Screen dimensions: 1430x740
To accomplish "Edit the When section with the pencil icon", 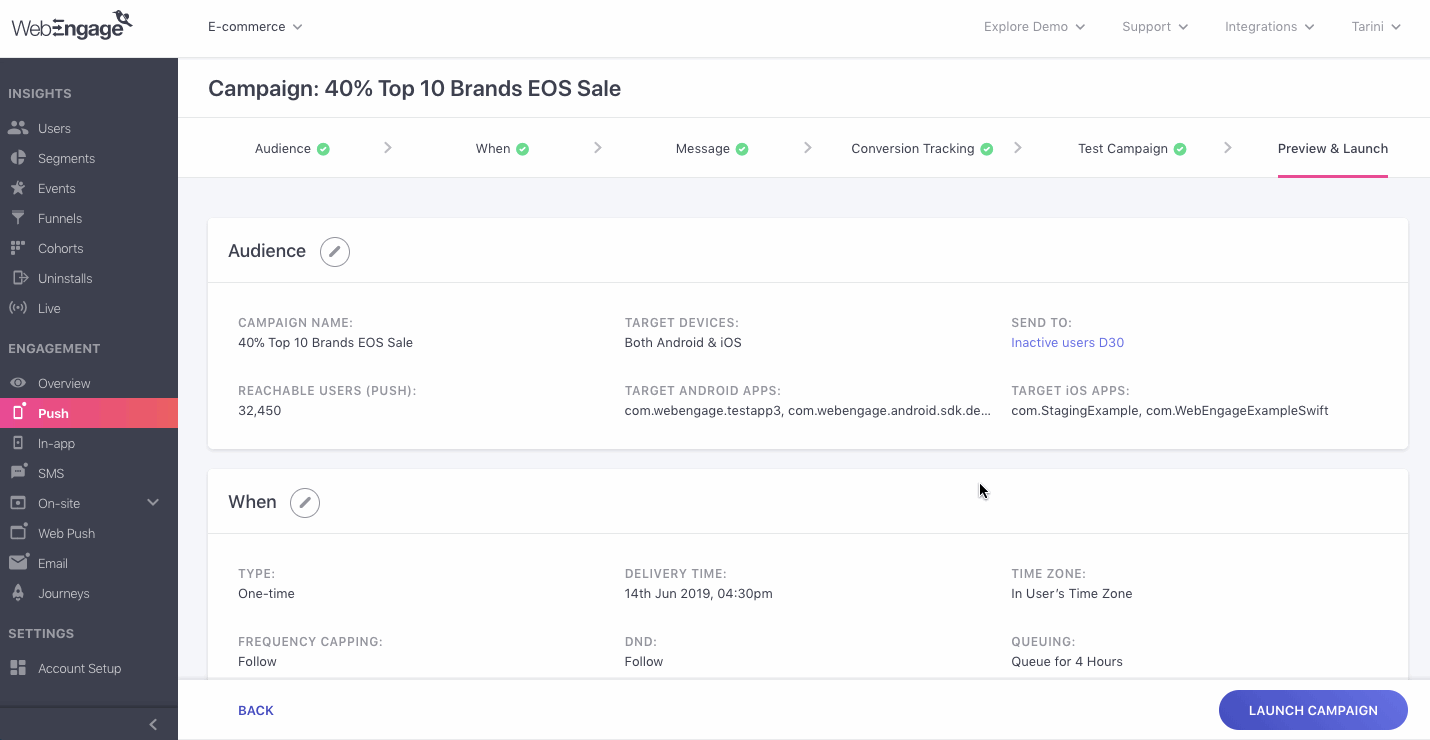I will (x=305, y=502).
